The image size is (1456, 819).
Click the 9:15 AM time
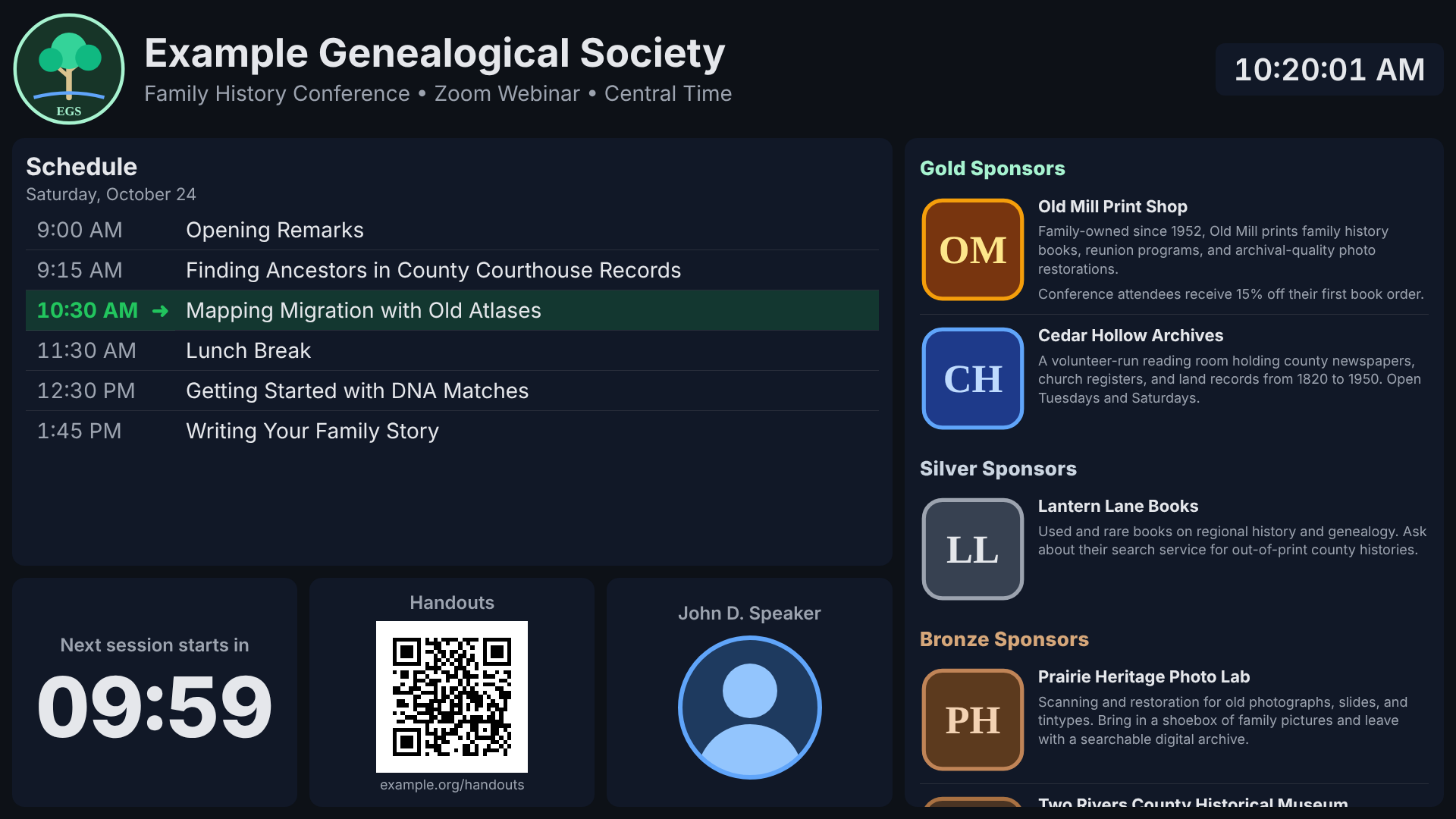80,270
